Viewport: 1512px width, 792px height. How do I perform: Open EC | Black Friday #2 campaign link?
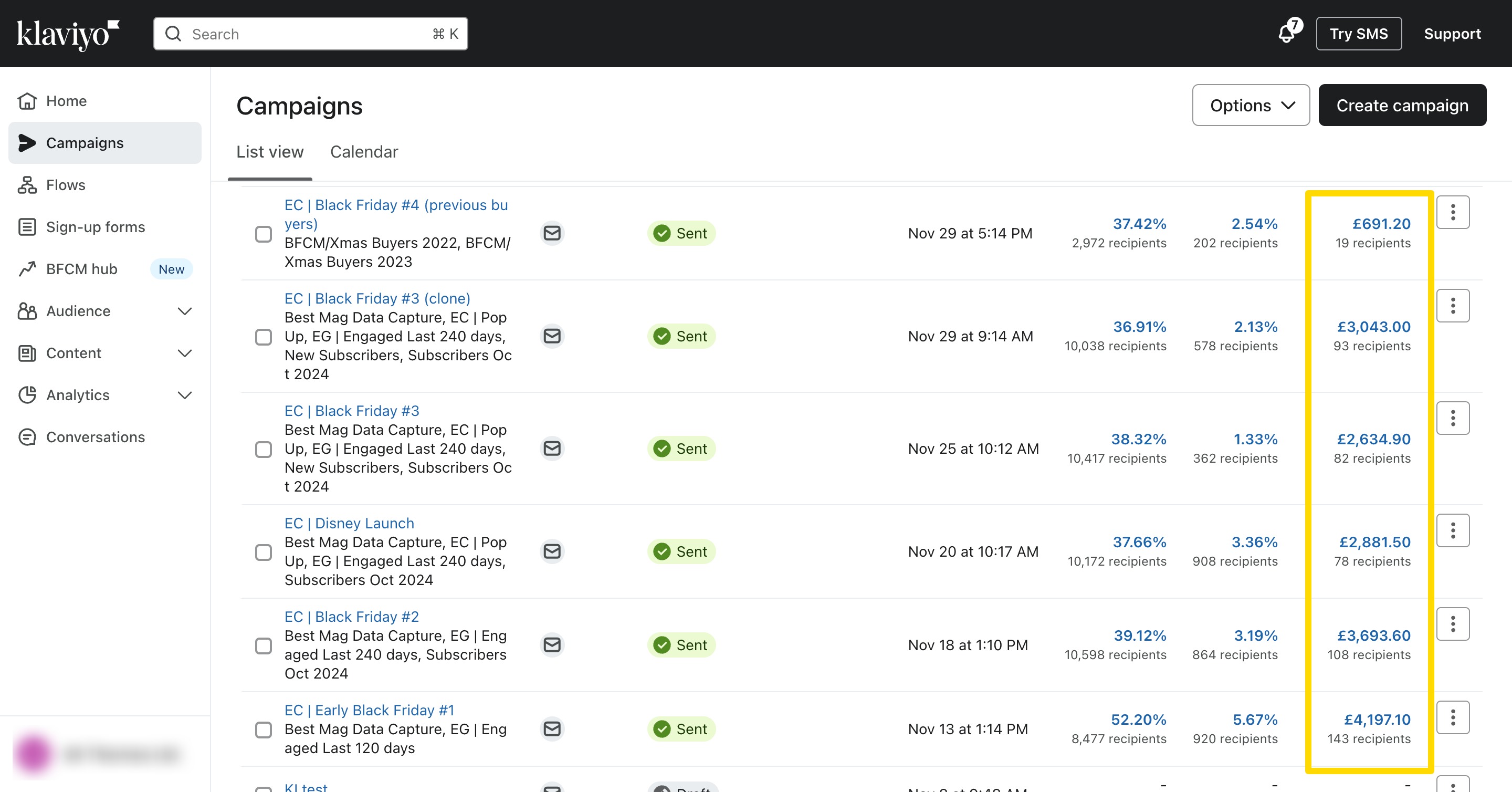(352, 616)
